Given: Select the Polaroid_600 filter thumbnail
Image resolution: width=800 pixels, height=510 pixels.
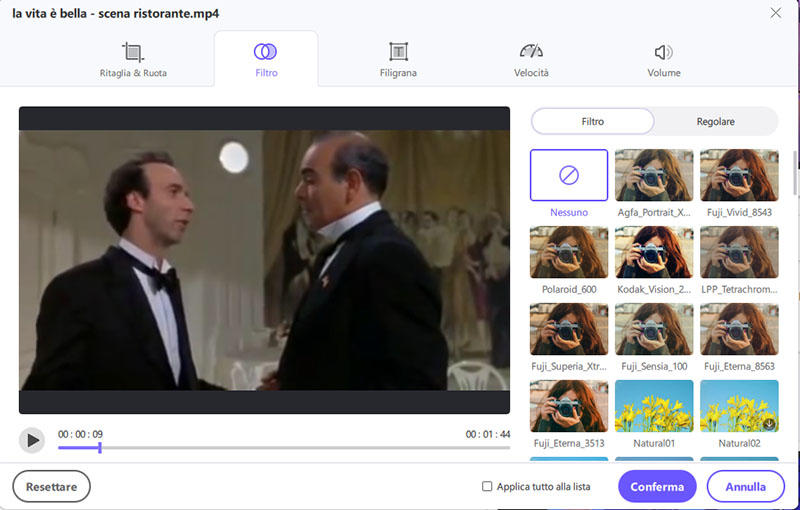Looking at the screenshot, I should click(569, 252).
